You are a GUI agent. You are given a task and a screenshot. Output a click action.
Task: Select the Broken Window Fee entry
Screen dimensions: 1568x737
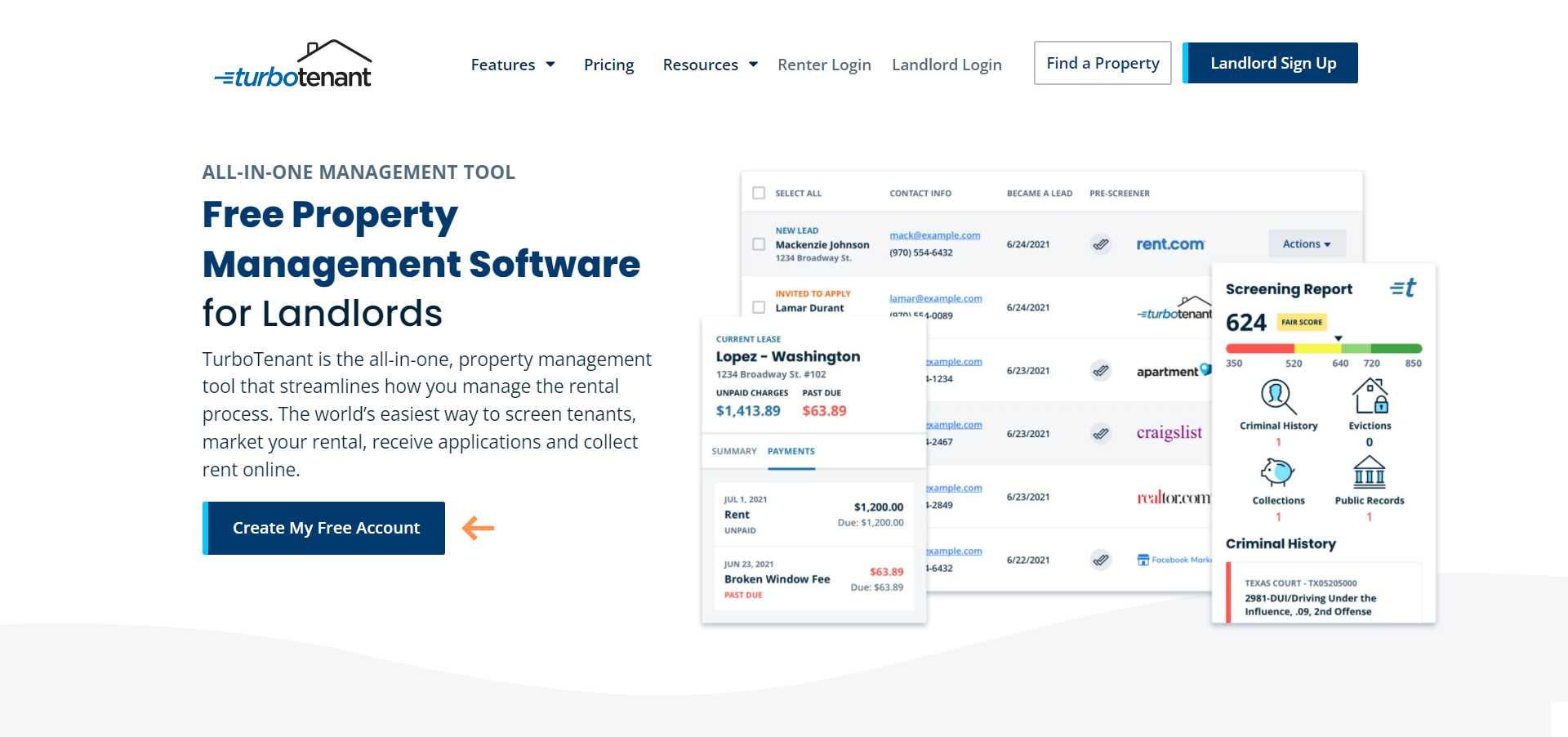(813, 579)
